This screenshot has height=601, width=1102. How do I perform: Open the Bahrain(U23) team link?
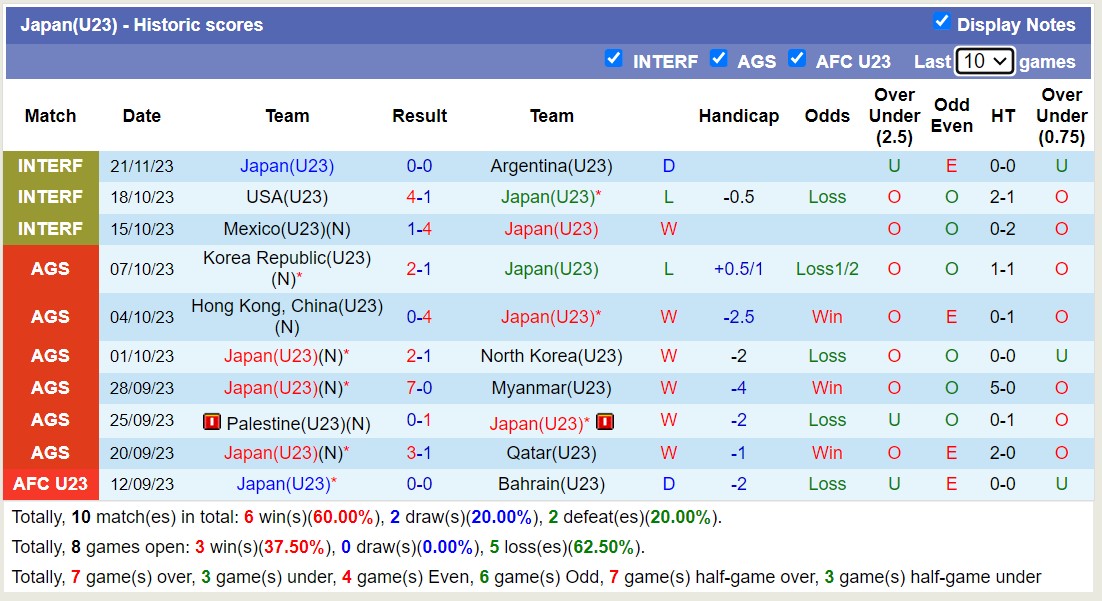coord(551,484)
